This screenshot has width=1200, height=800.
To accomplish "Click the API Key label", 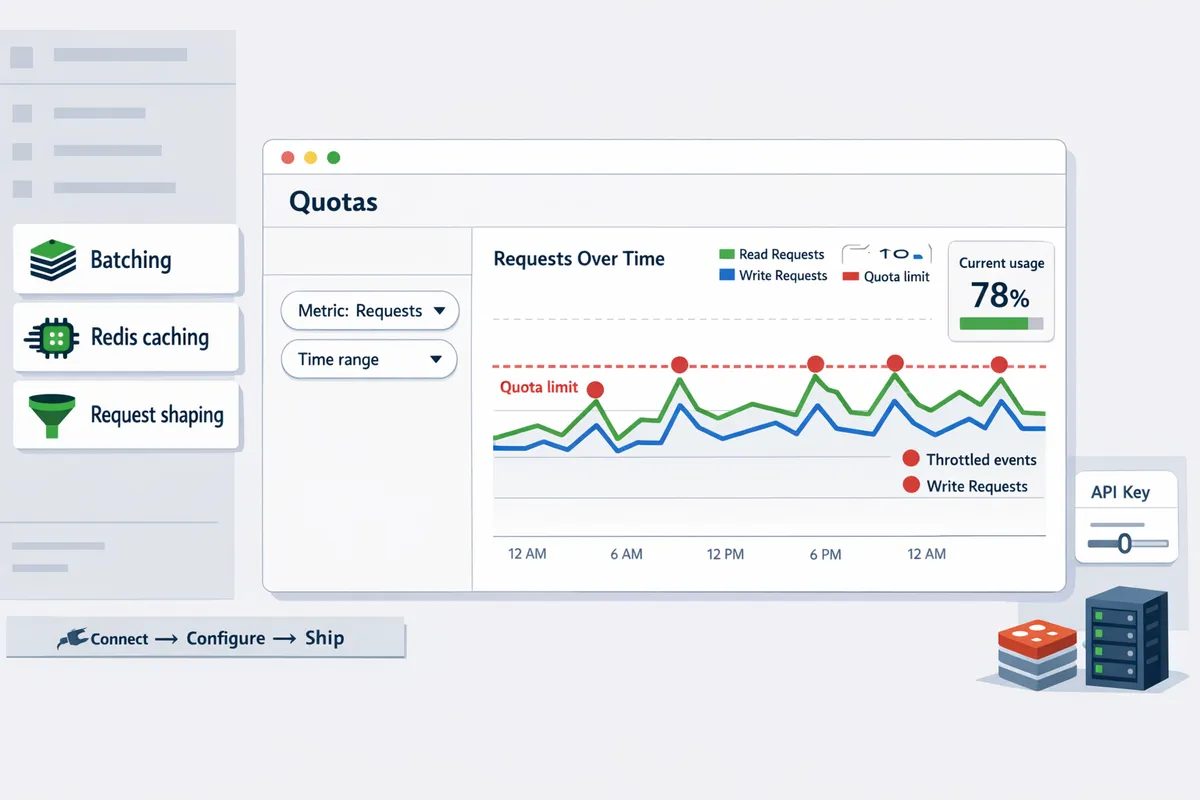I will tap(1120, 492).
